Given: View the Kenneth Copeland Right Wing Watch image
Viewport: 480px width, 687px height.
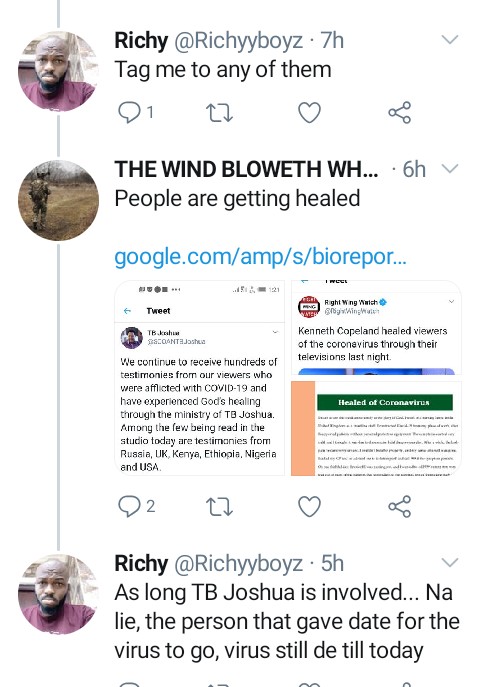Looking at the screenshot, I should point(376,328).
